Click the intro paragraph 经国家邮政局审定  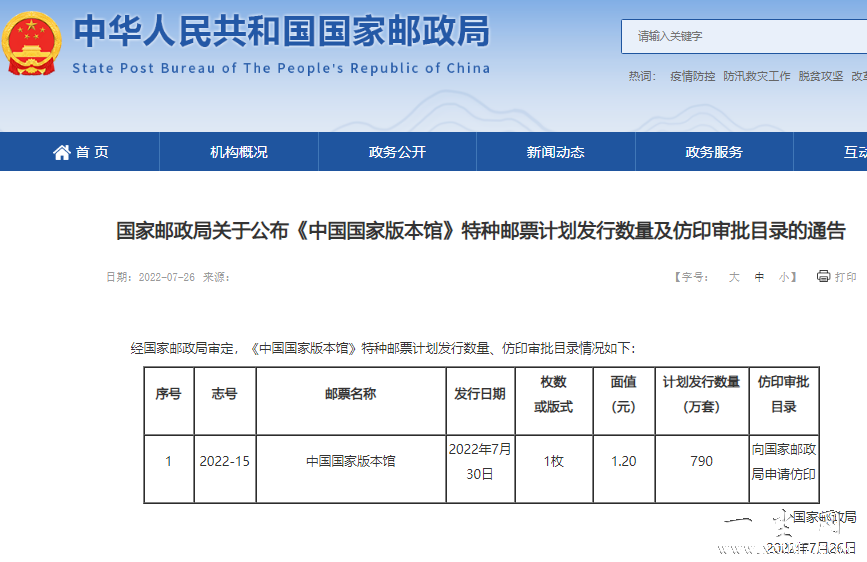click(383, 348)
